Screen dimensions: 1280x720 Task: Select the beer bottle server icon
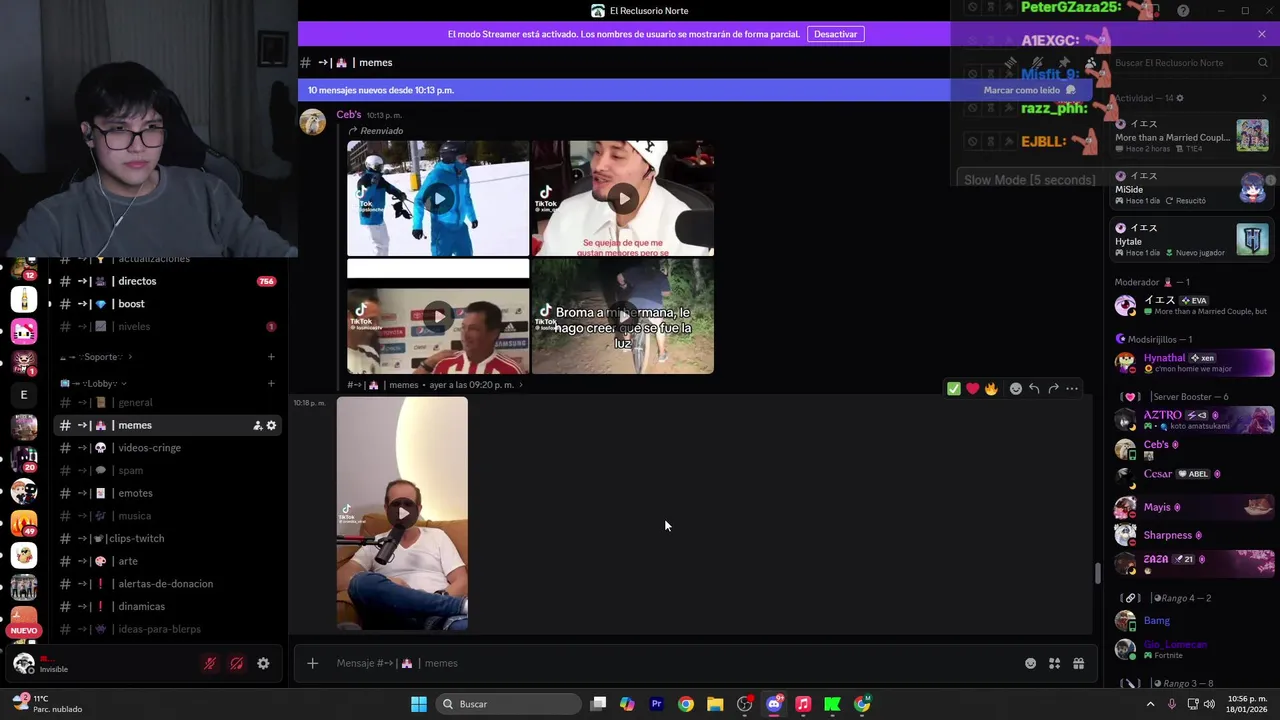[24, 299]
